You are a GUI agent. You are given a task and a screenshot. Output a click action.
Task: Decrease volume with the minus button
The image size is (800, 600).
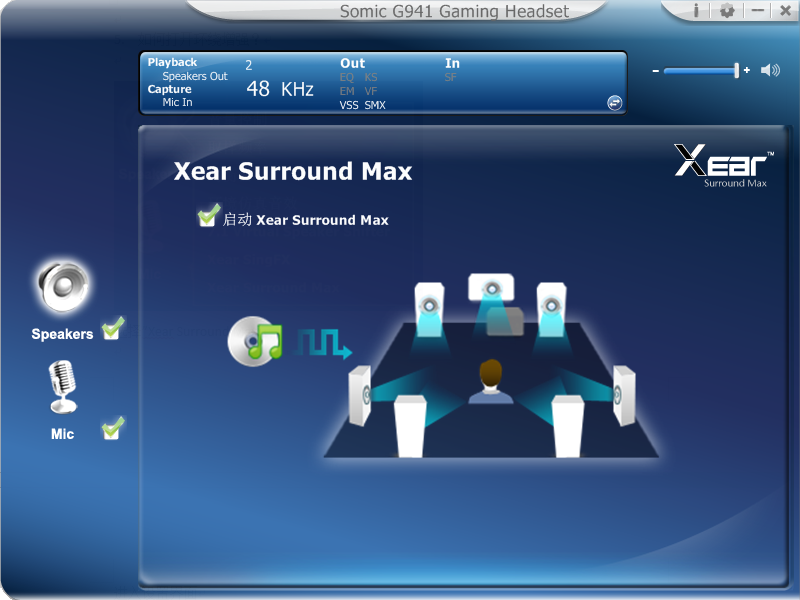coord(656,71)
